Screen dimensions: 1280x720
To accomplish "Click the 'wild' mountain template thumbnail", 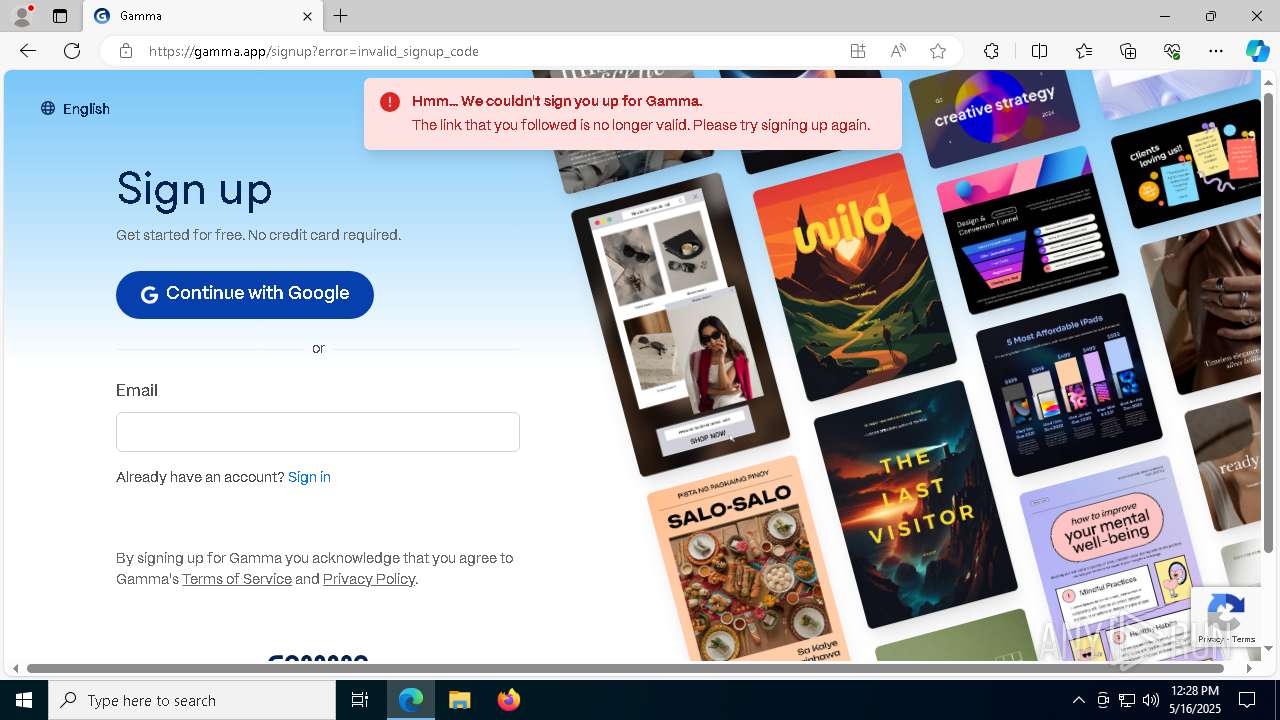I will (x=853, y=277).
